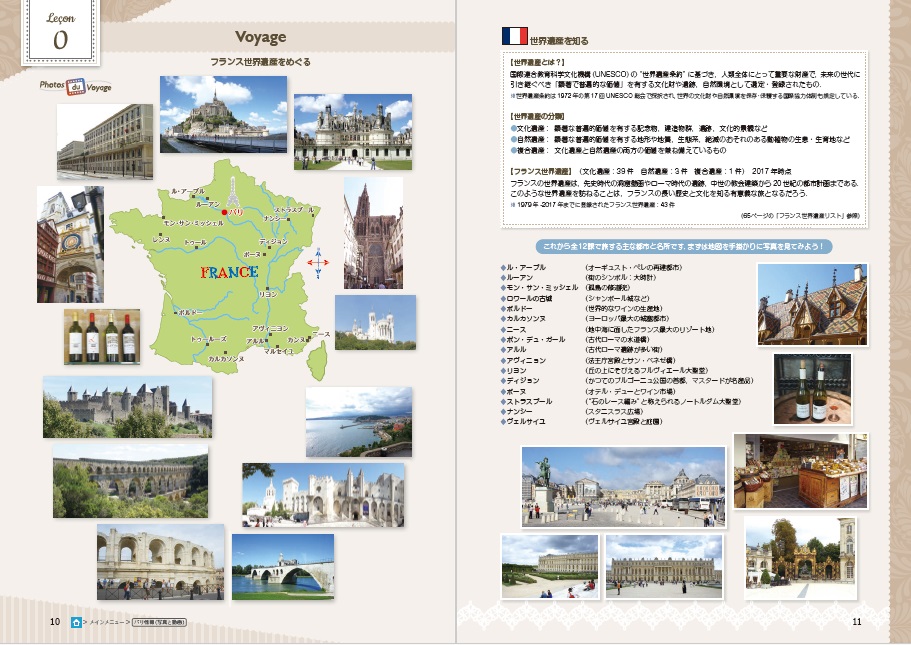Open the two wine bottles cellar photo

coord(812,389)
